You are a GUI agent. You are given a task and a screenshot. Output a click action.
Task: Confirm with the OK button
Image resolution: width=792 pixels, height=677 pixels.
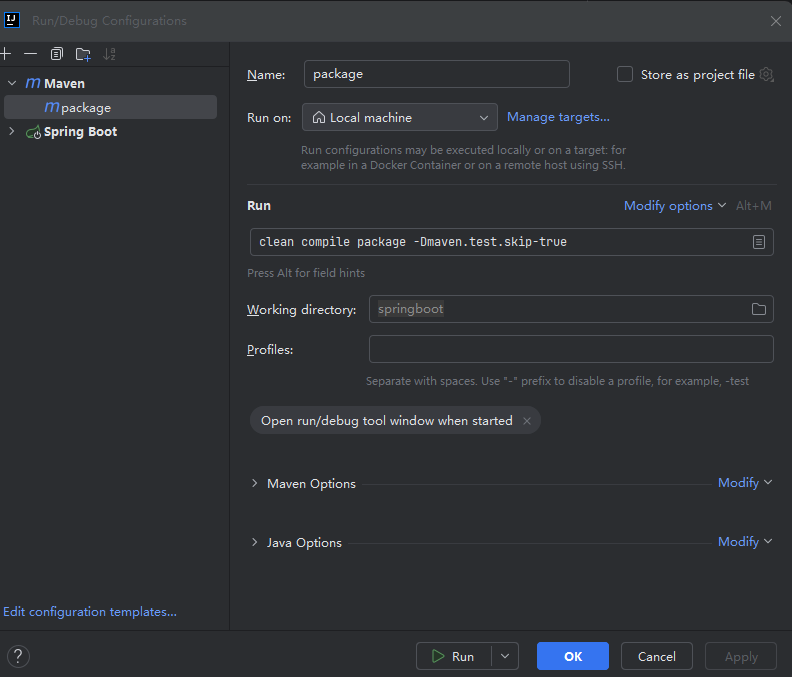pos(573,656)
